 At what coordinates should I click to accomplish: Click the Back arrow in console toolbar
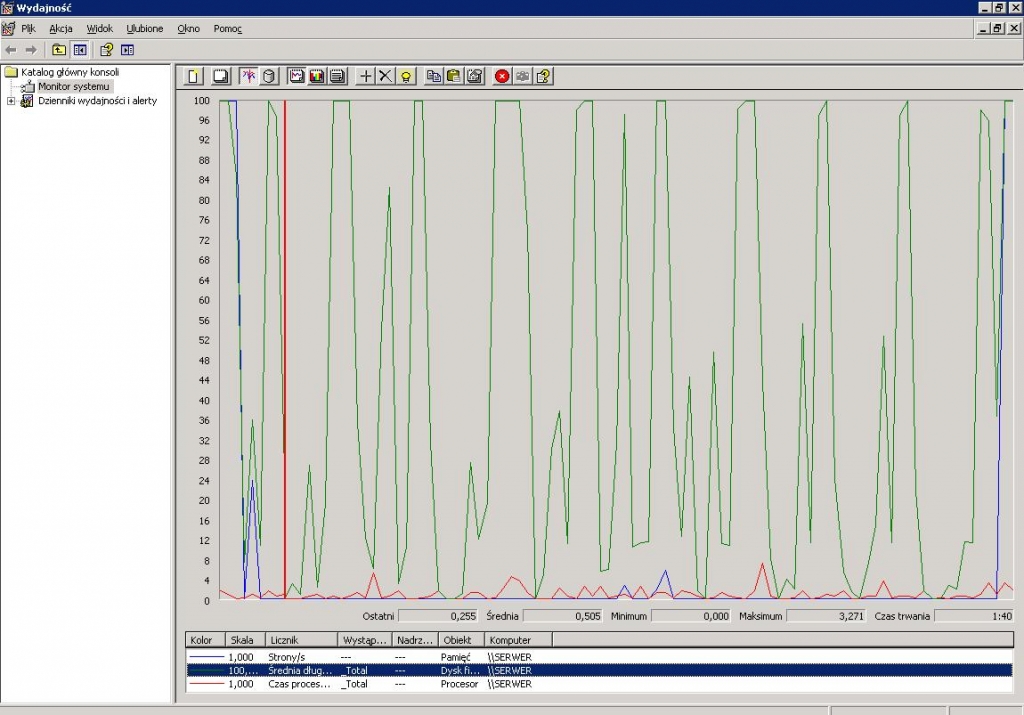[11, 50]
